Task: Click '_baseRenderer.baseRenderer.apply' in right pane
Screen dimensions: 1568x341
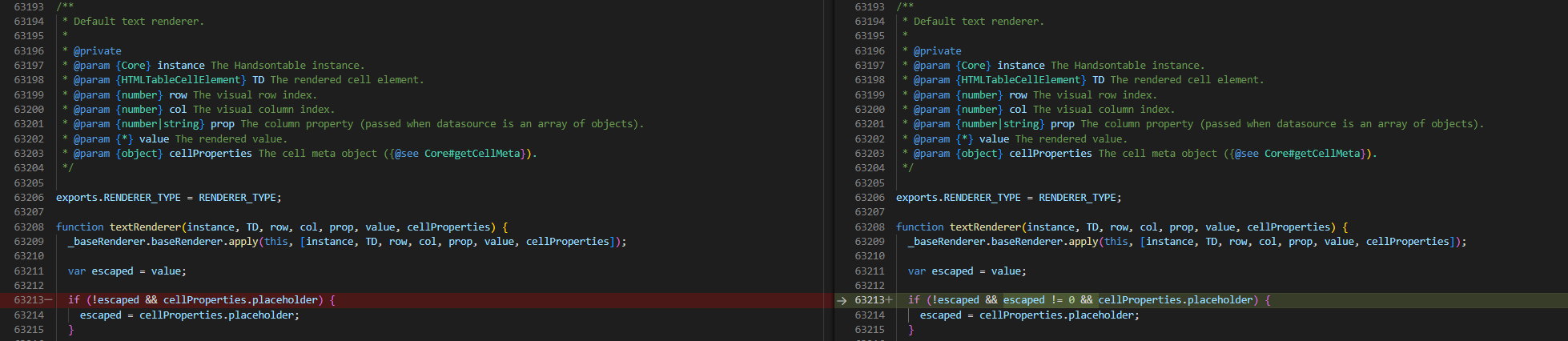Action: click(1003, 242)
